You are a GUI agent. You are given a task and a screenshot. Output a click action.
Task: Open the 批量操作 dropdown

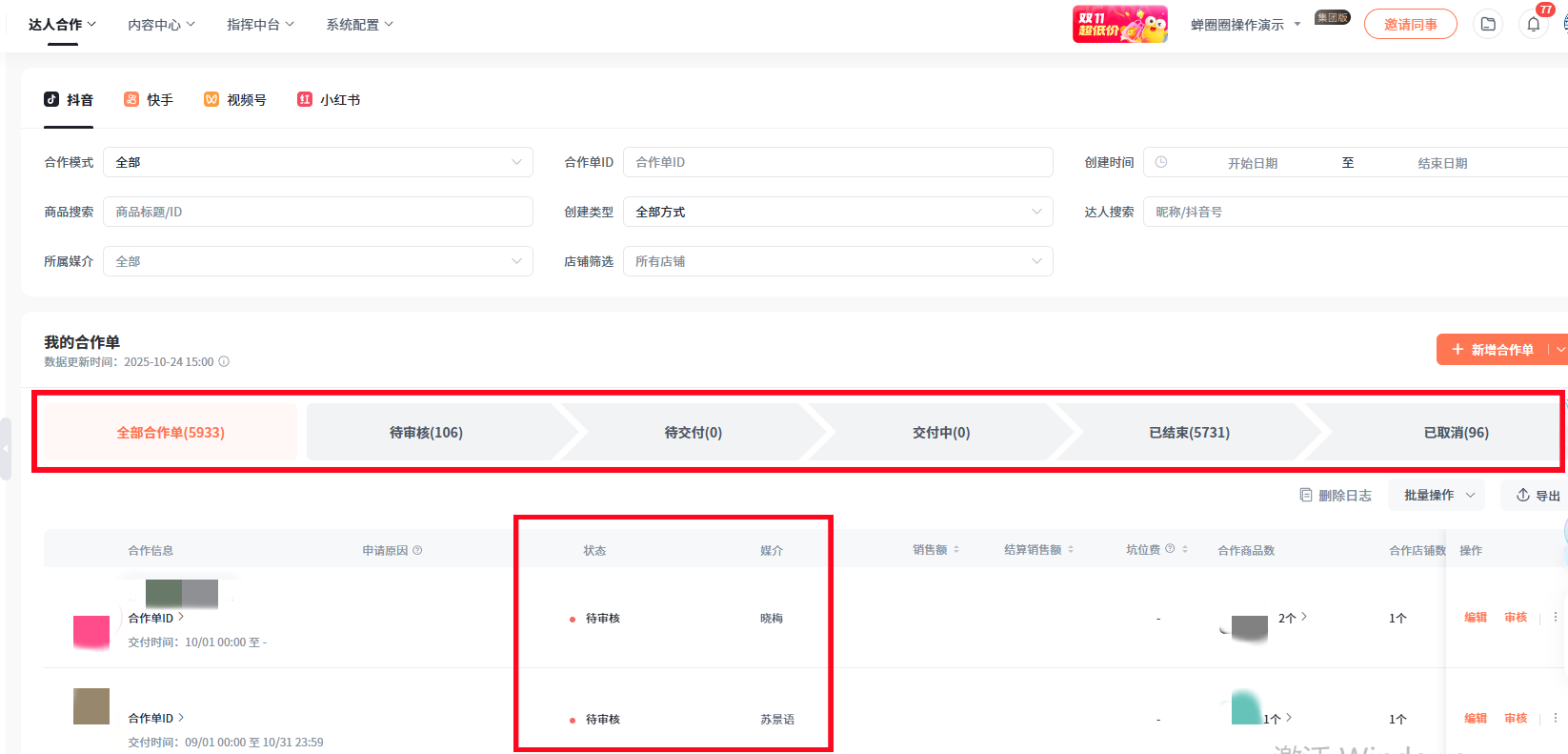(1437, 496)
